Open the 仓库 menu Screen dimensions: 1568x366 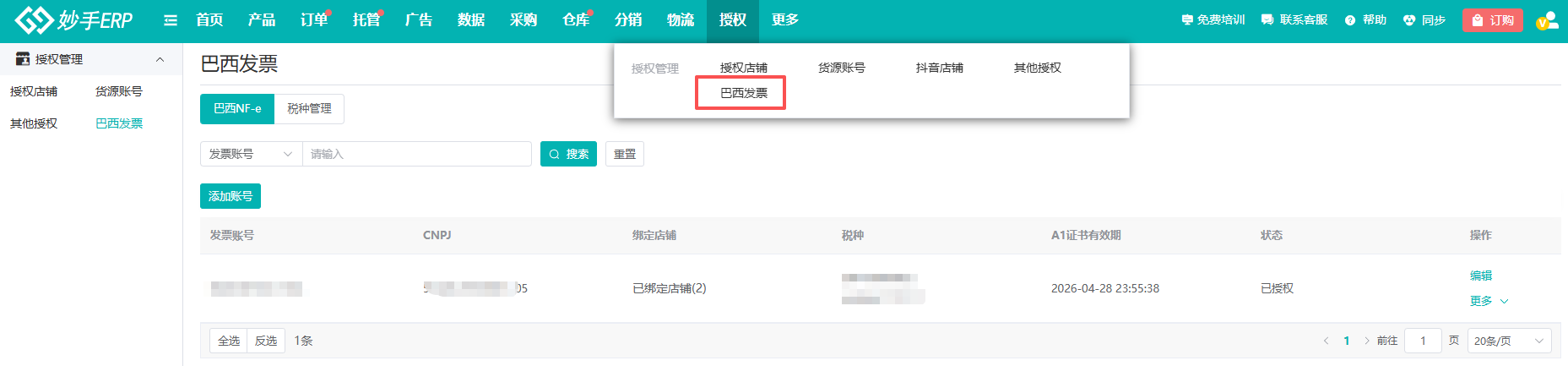(x=576, y=19)
